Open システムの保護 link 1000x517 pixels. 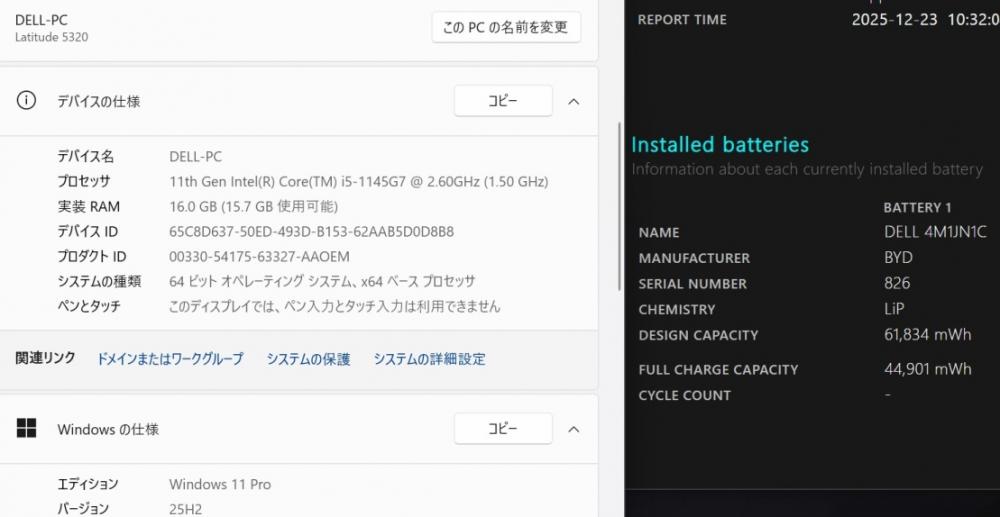[x=308, y=359]
